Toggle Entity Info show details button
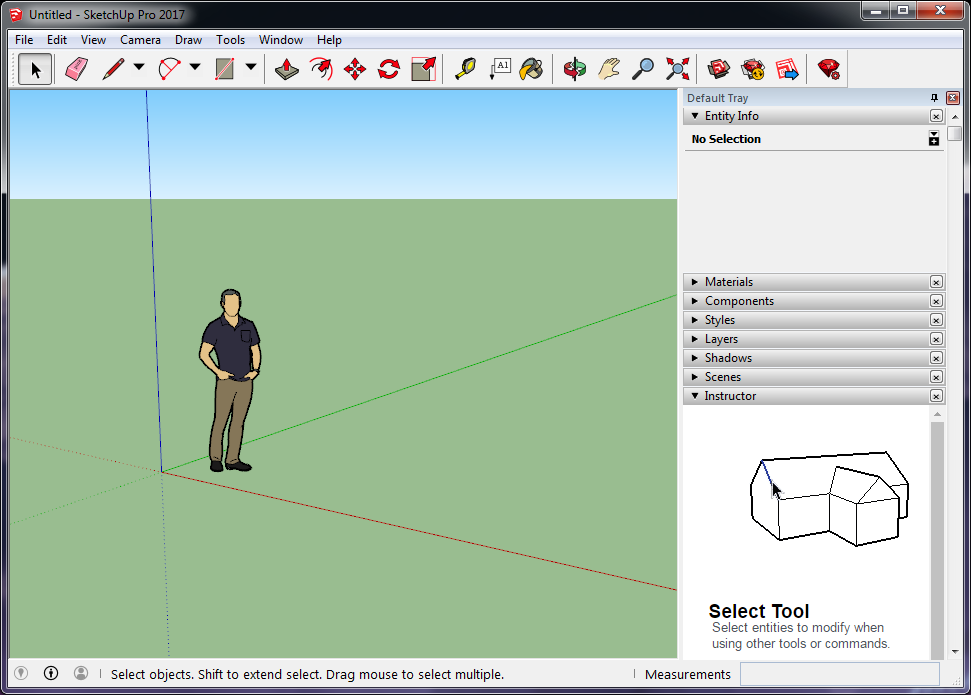 [934, 138]
